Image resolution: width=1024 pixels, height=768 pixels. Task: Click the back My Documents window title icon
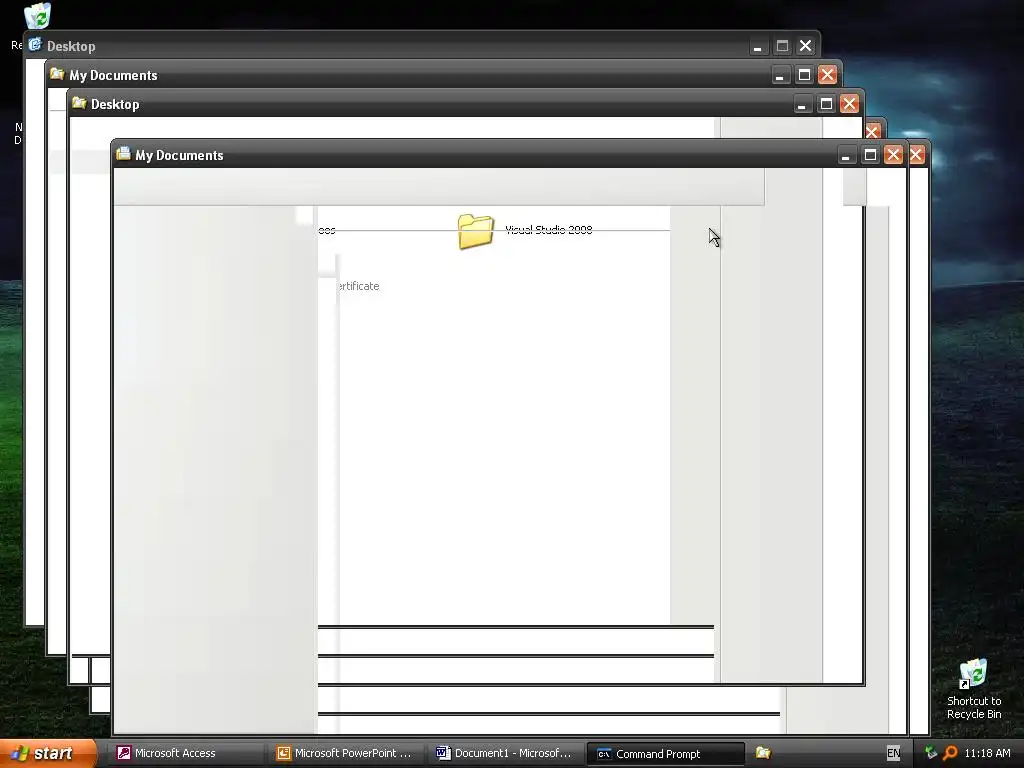click(57, 74)
